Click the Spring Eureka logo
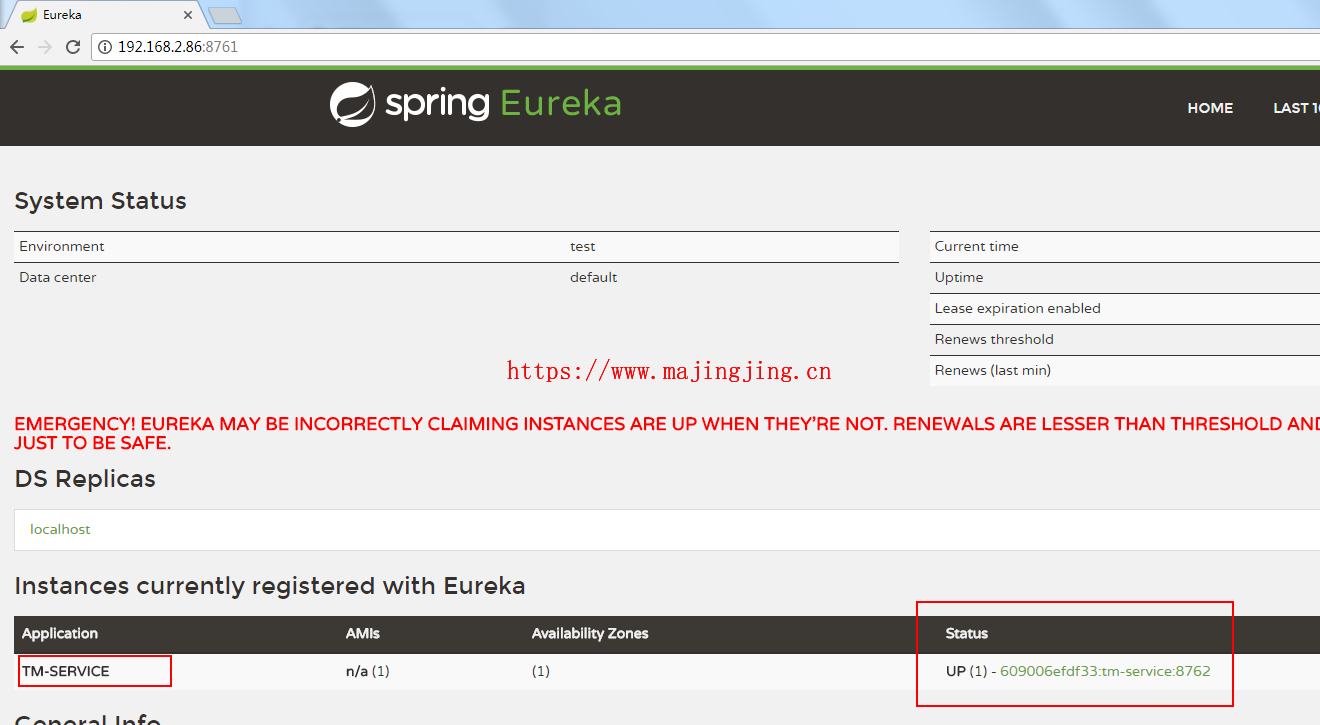Screen dimensions: 1320x725 [475, 104]
